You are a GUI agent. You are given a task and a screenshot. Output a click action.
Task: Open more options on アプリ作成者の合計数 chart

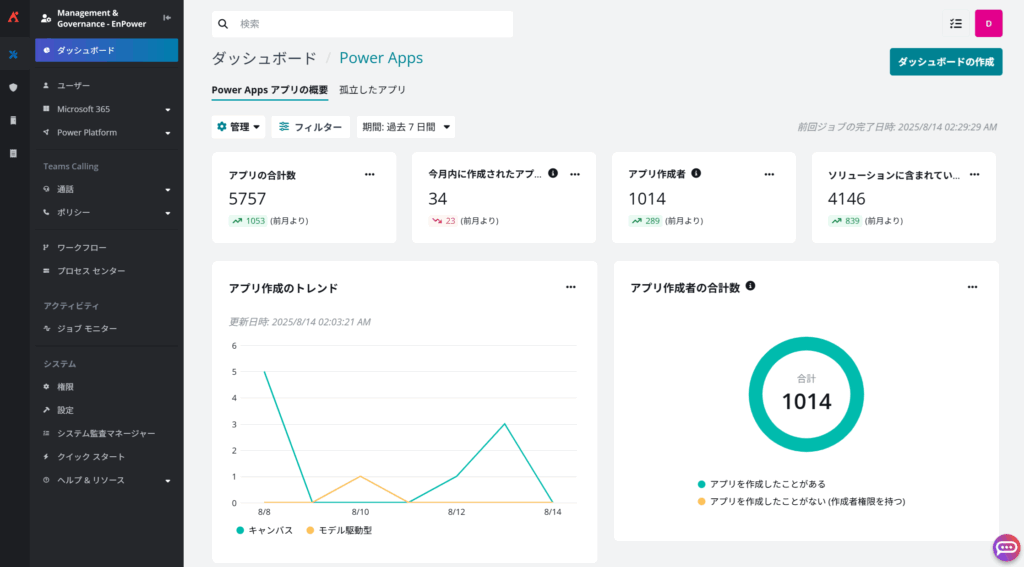(972, 287)
